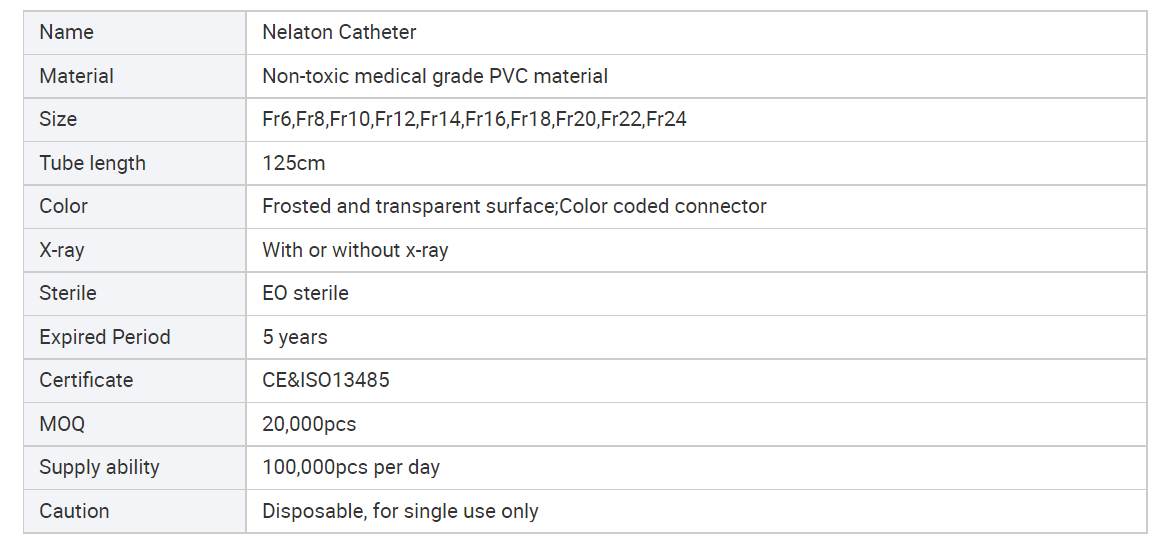Click "Disposable, for single use only" caution text
This screenshot has height=540, width=1158.
coord(400,511)
